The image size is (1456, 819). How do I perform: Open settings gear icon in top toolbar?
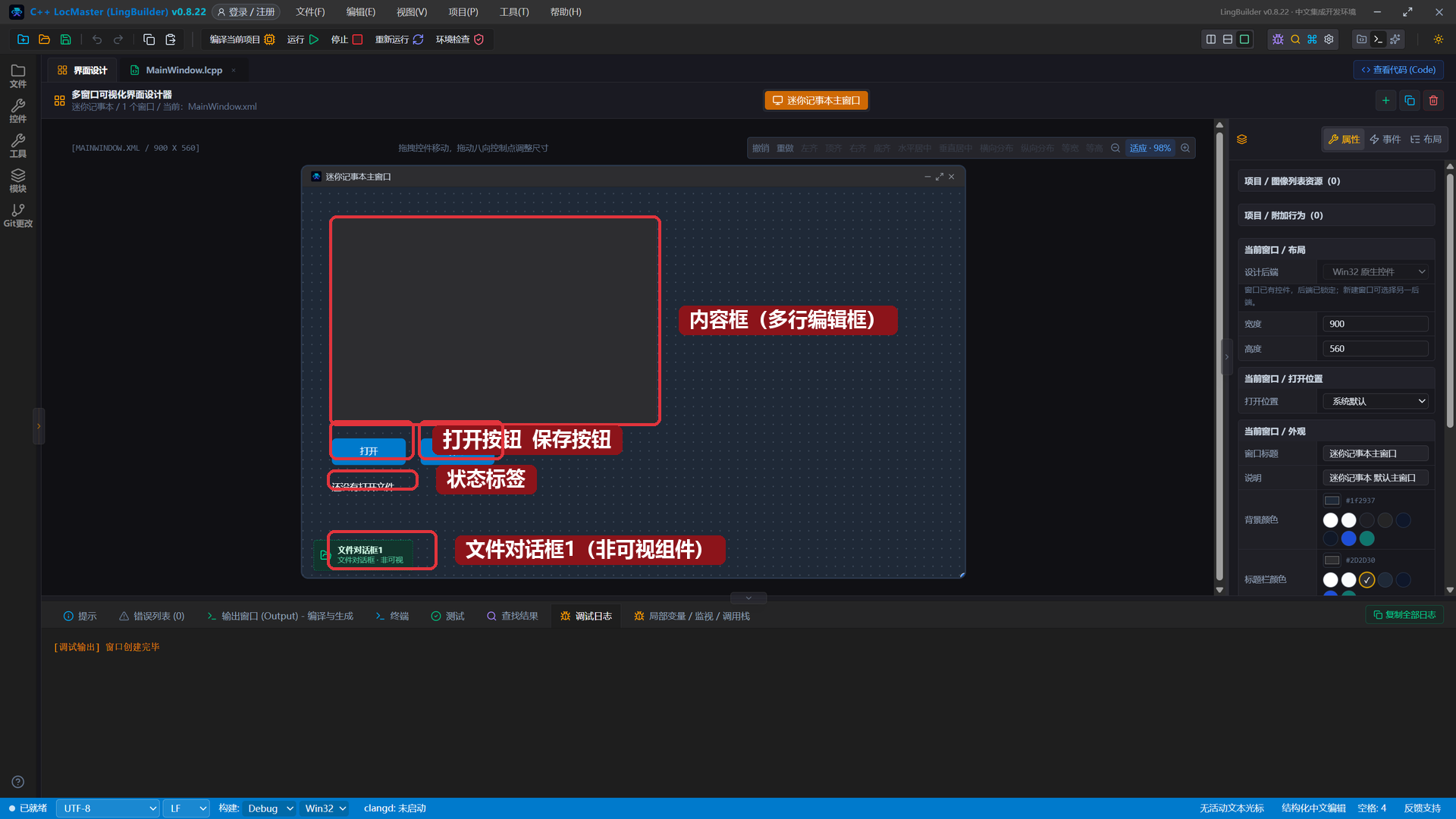click(1329, 39)
